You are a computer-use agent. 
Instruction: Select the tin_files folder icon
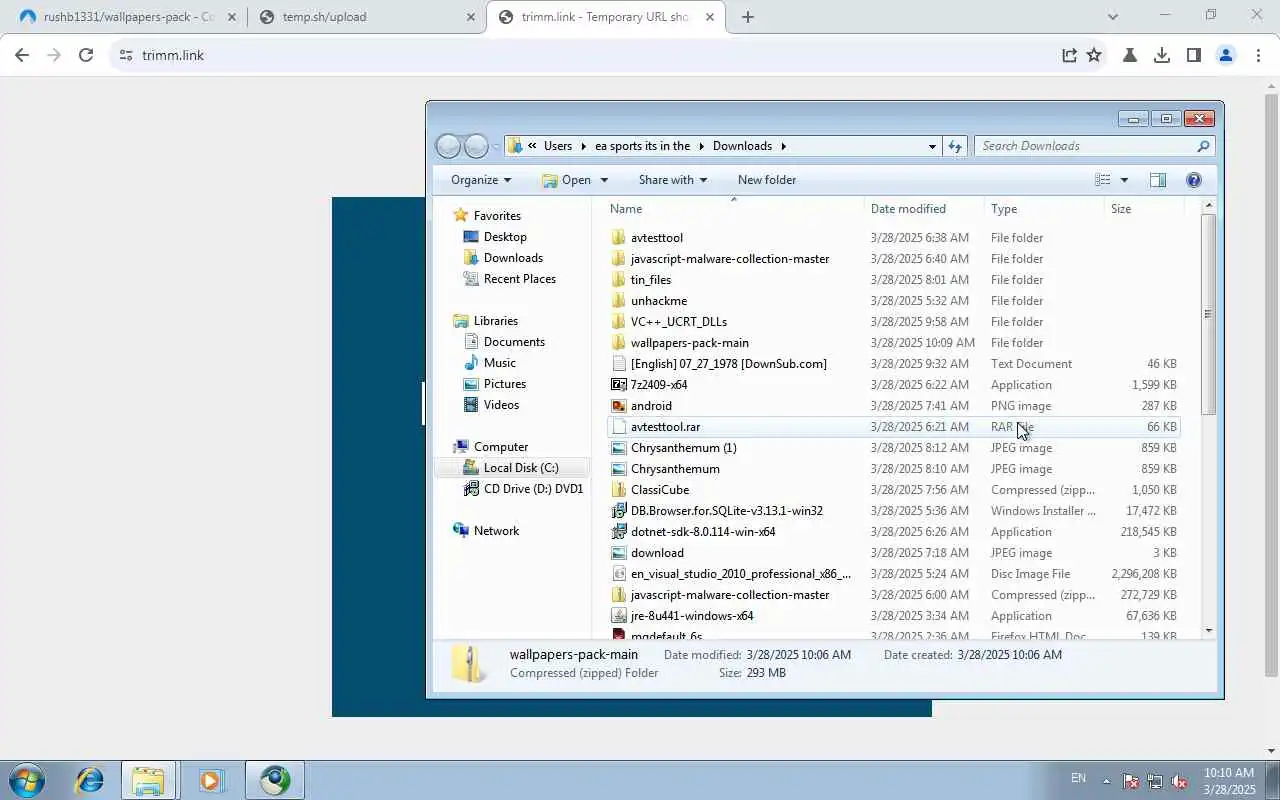(619, 280)
